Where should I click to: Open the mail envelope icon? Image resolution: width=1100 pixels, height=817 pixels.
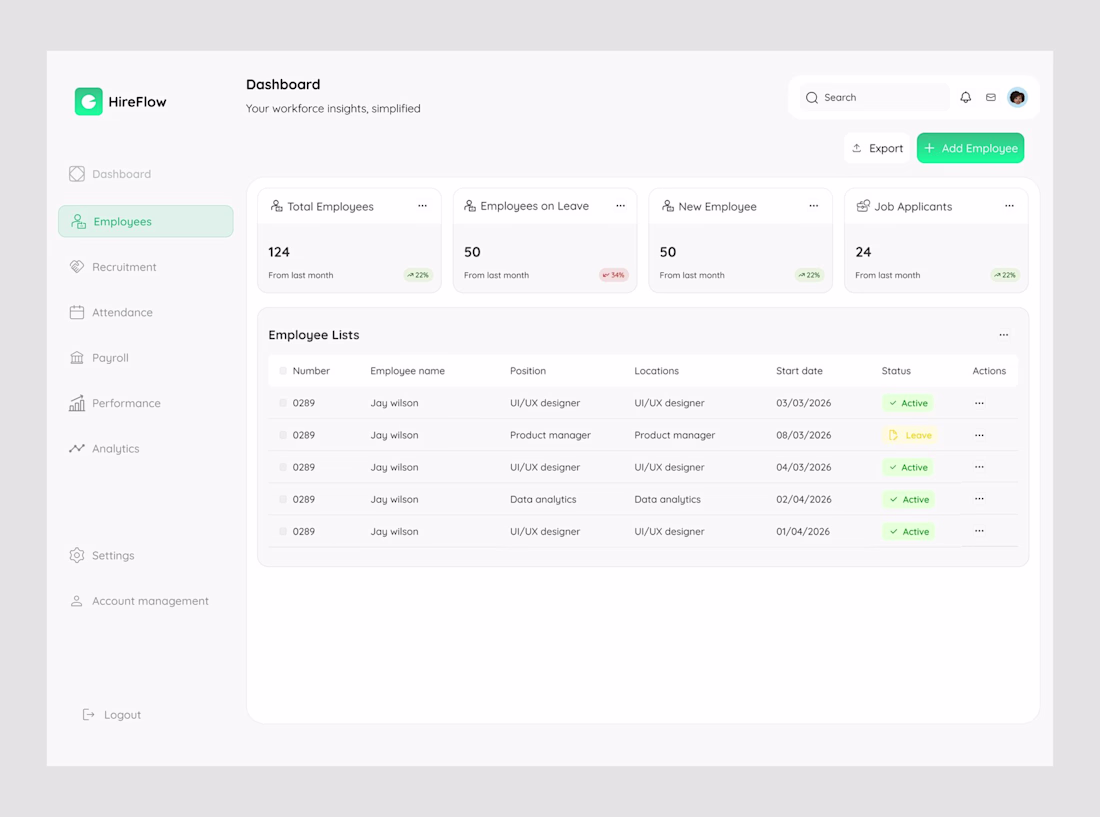pyautogui.click(x=991, y=97)
